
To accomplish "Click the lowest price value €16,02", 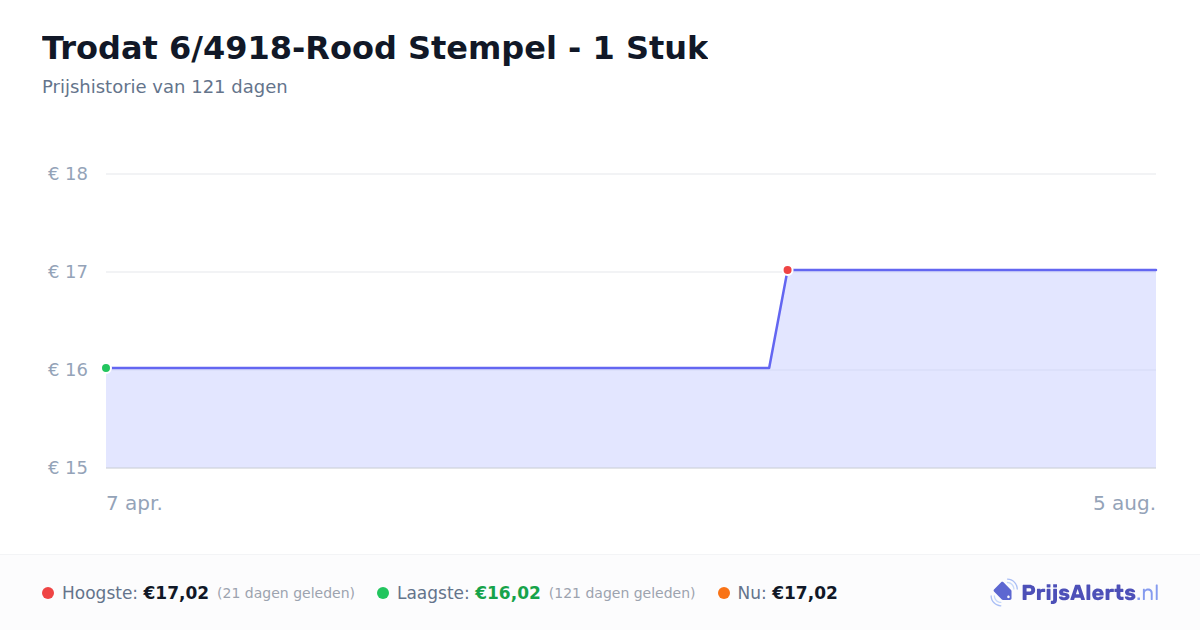I will point(508,593).
